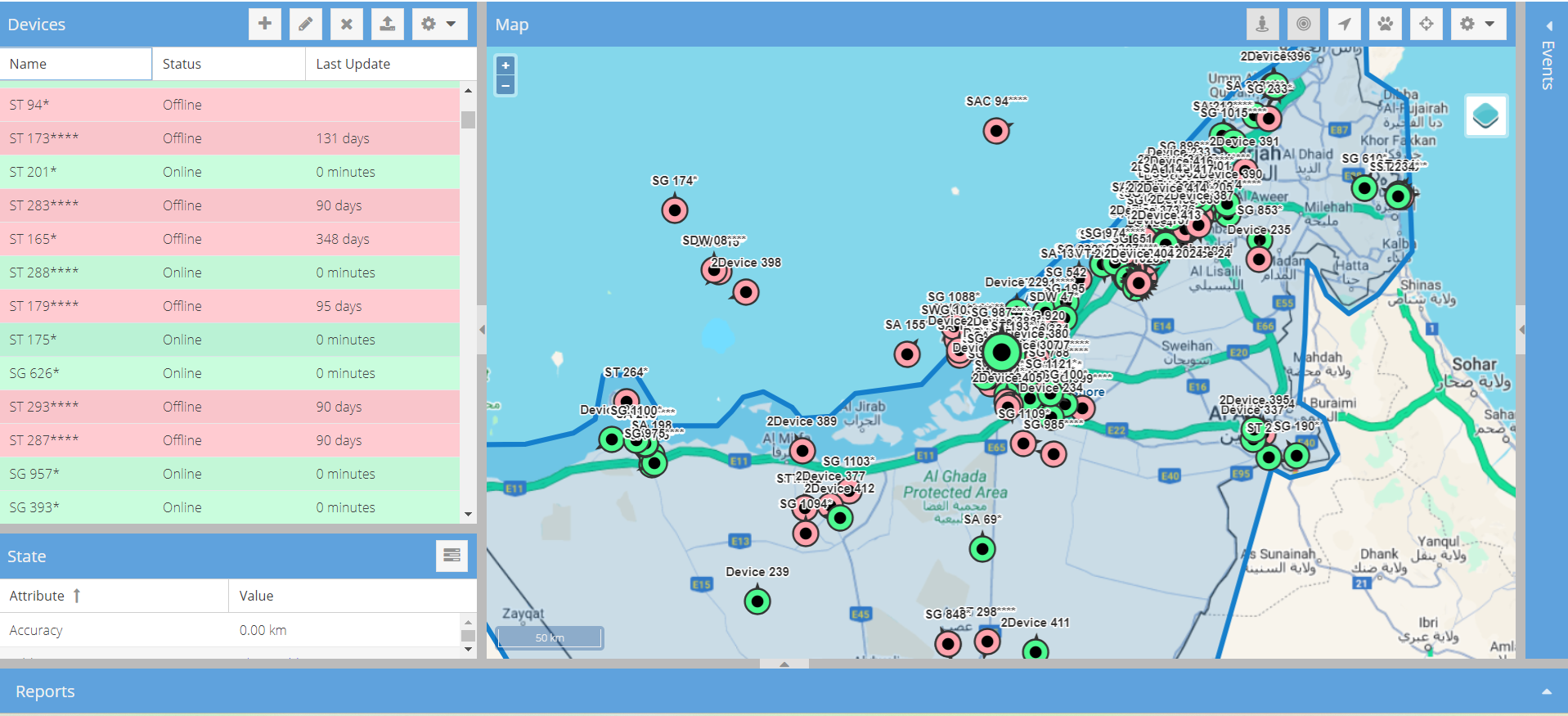Select device row ST 283****
1568x716 pixels.
pyautogui.click(x=230, y=205)
